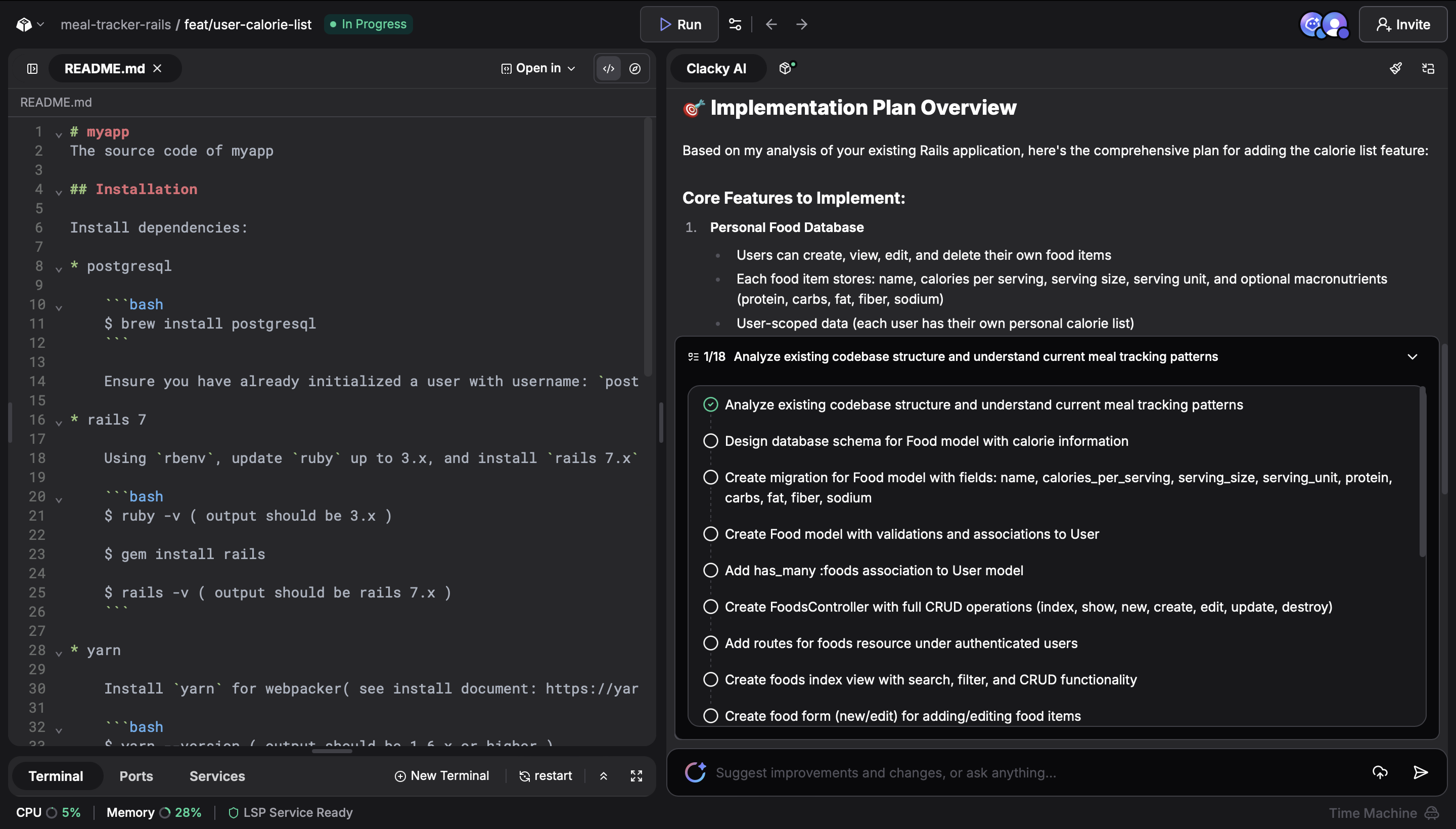Screen dimensions: 1456x829
Task: Click the upload cloud icon
Action: point(1380,772)
